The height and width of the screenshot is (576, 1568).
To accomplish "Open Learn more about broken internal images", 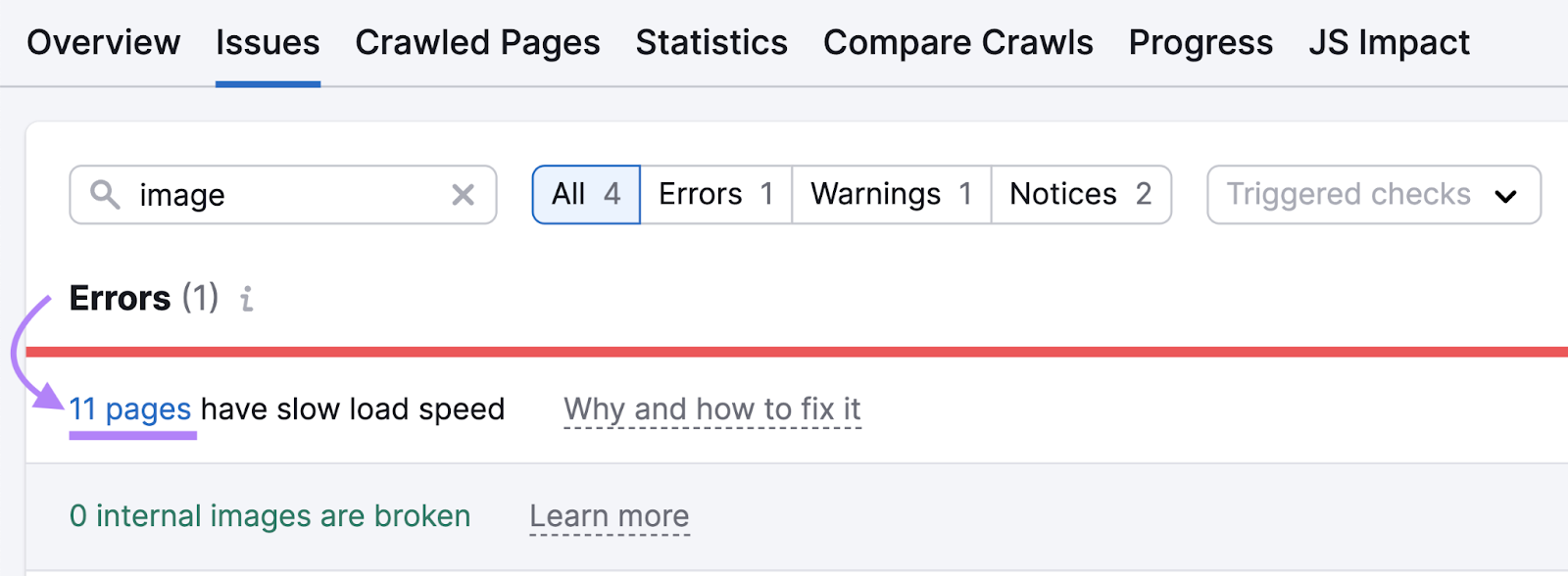I will click(609, 516).
